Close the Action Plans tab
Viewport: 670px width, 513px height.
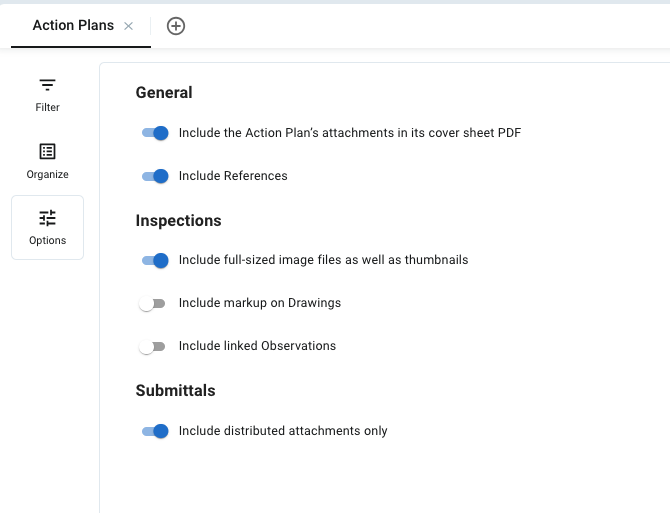coord(128,26)
